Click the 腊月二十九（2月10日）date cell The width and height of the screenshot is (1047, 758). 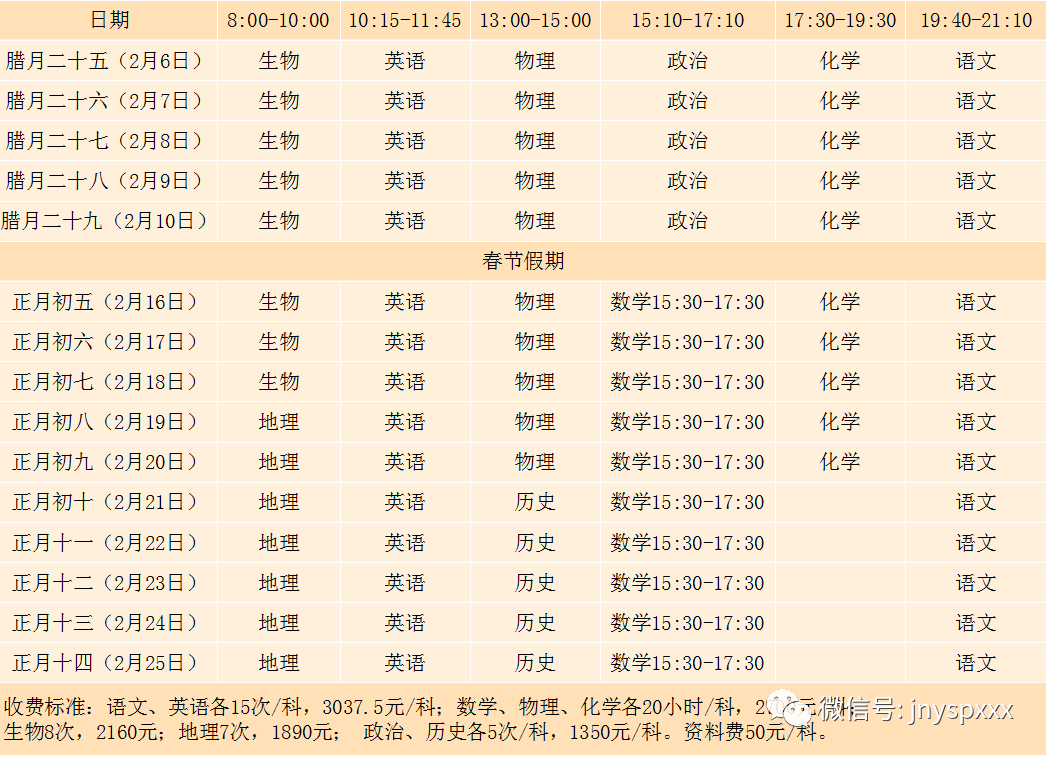click(105, 221)
